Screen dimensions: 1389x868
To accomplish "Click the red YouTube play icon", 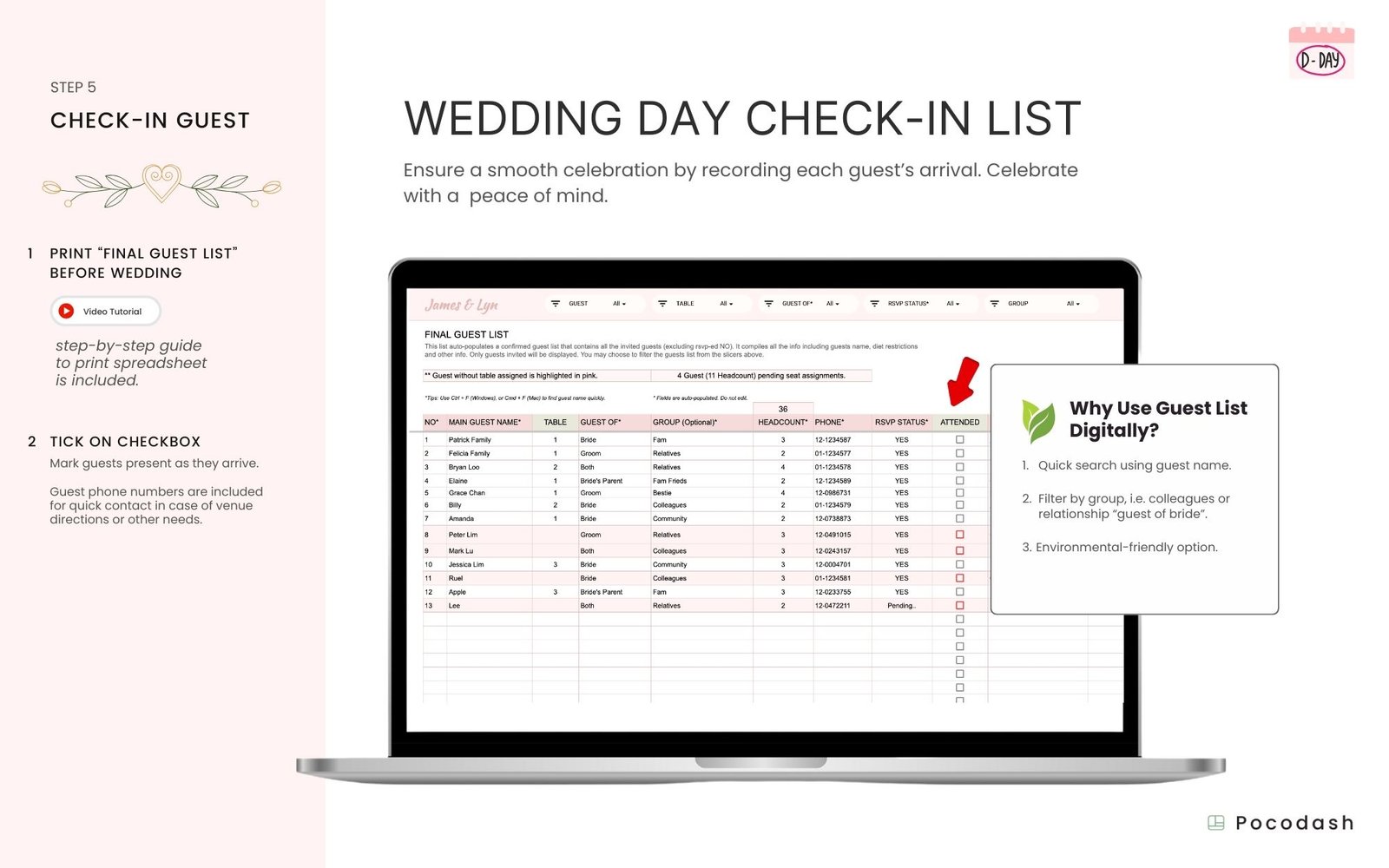I will point(66,311).
